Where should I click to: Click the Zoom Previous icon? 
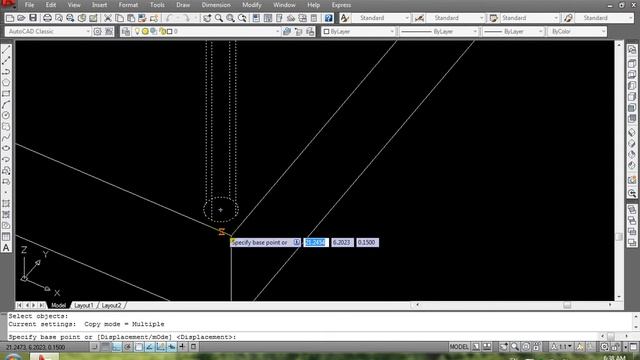242,18
